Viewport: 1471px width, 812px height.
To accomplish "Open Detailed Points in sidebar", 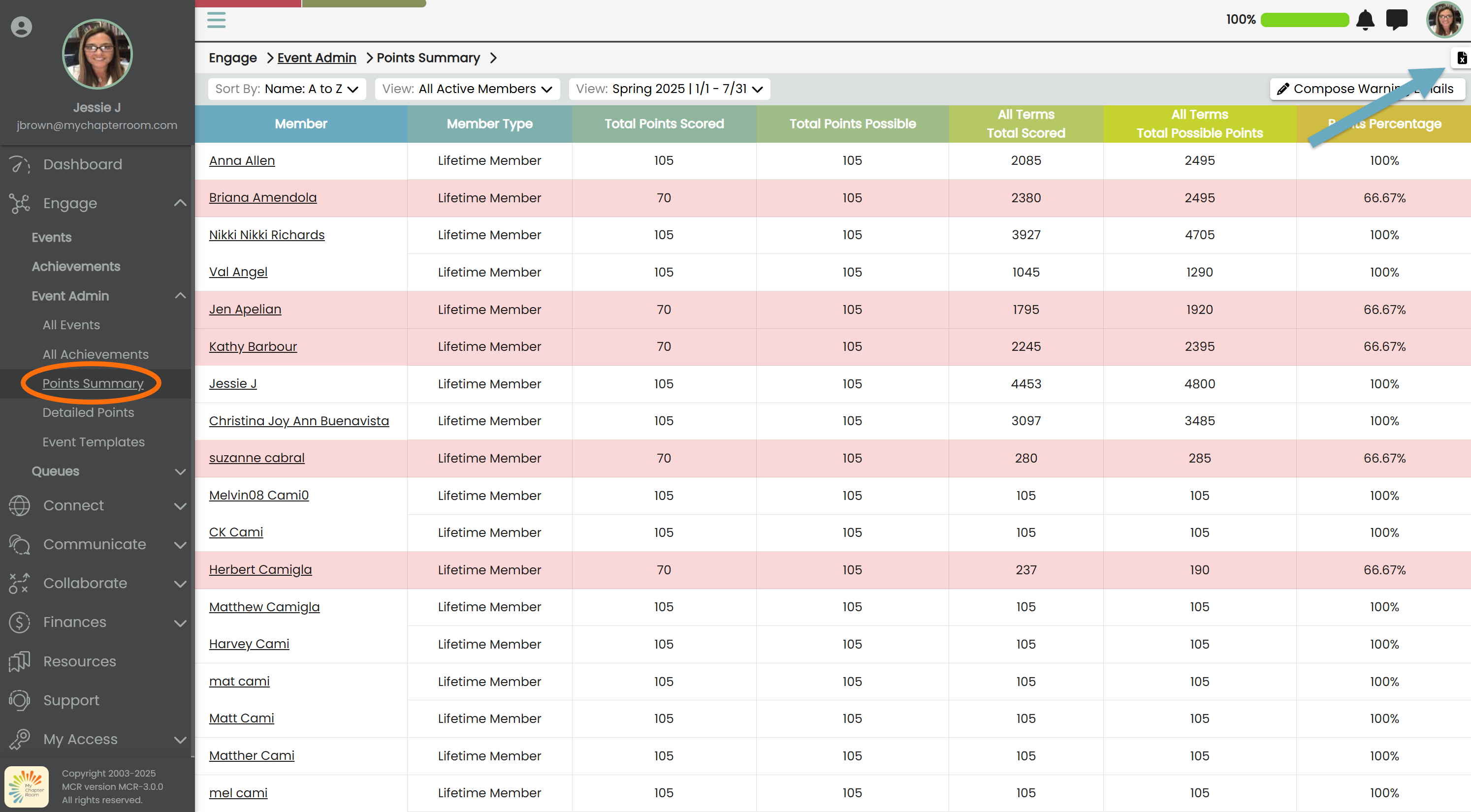I will [88, 412].
